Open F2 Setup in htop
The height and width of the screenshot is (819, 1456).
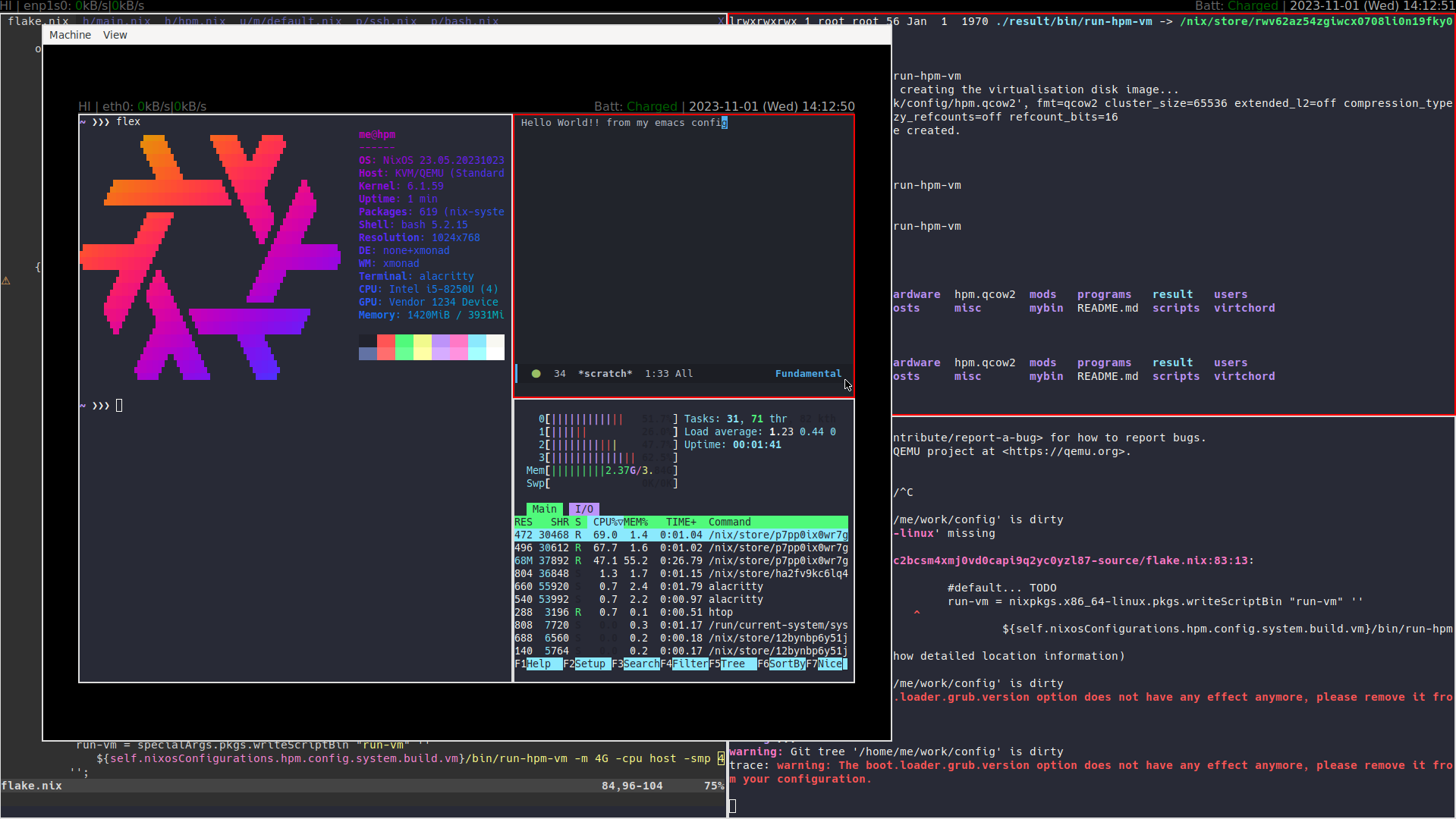[x=590, y=664]
